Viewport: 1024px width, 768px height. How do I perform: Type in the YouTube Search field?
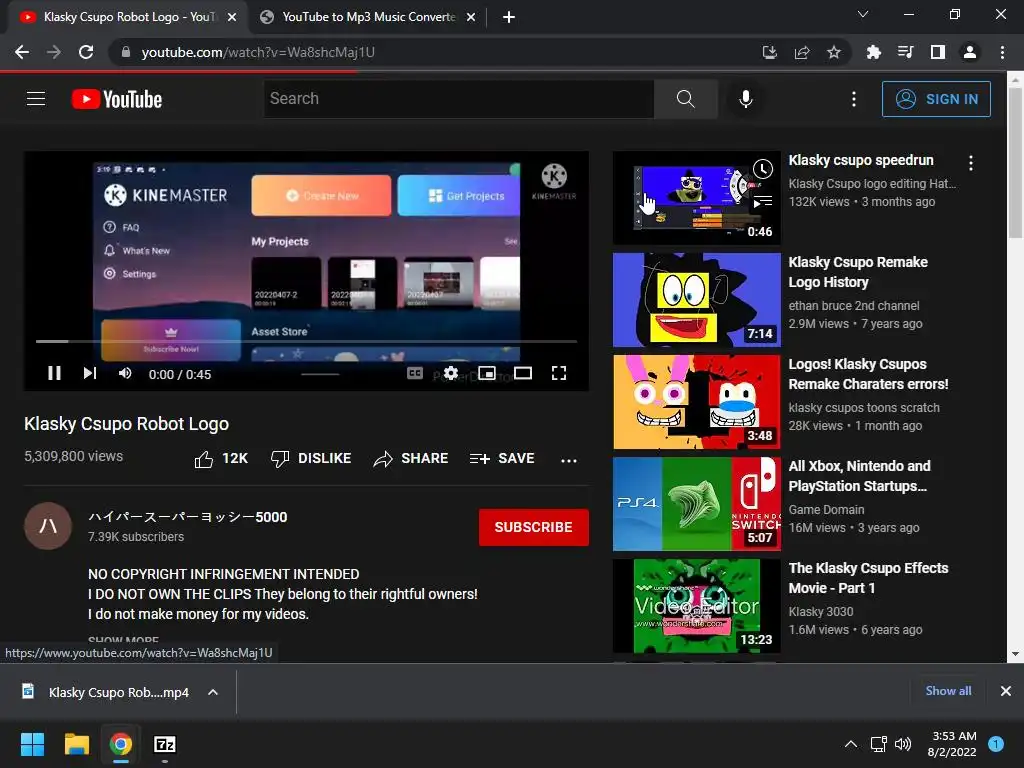tap(458, 99)
